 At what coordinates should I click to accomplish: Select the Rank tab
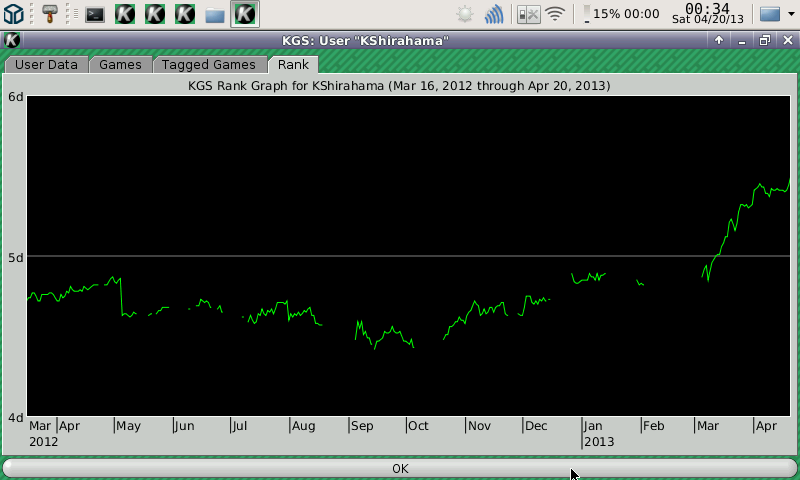pos(293,65)
